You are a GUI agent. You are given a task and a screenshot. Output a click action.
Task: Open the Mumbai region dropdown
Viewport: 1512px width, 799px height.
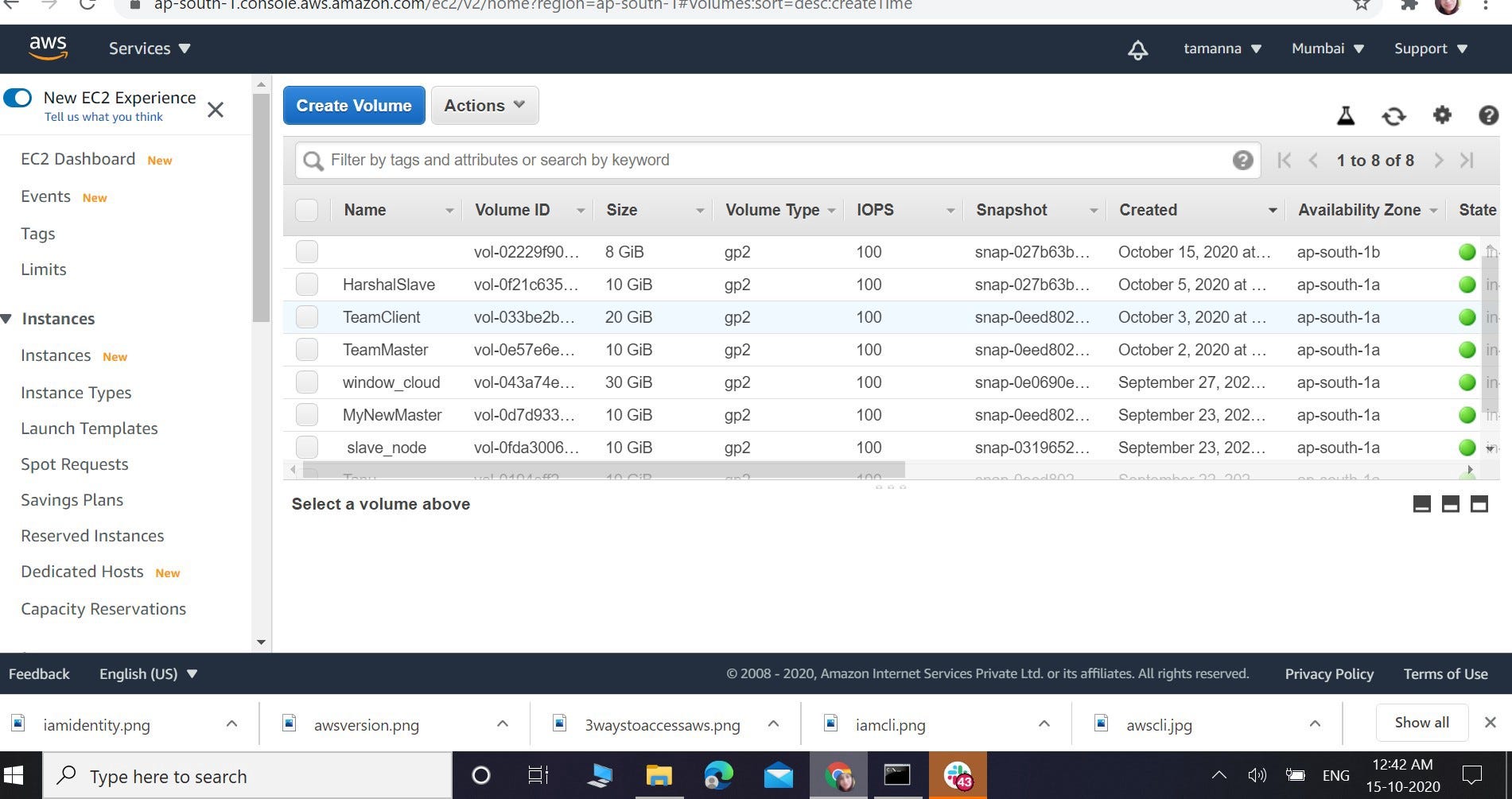(x=1327, y=48)
